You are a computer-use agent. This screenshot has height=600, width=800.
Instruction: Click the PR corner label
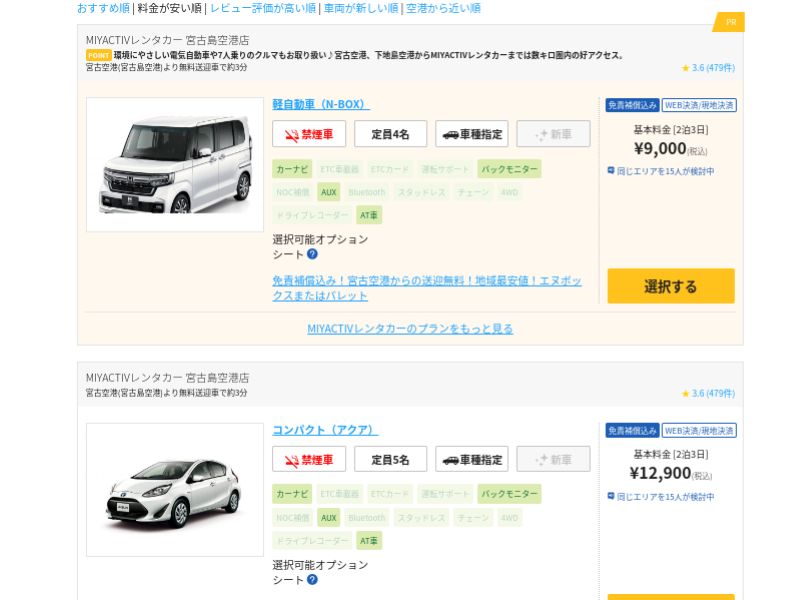pyautogui.click(x=731, y=22)
